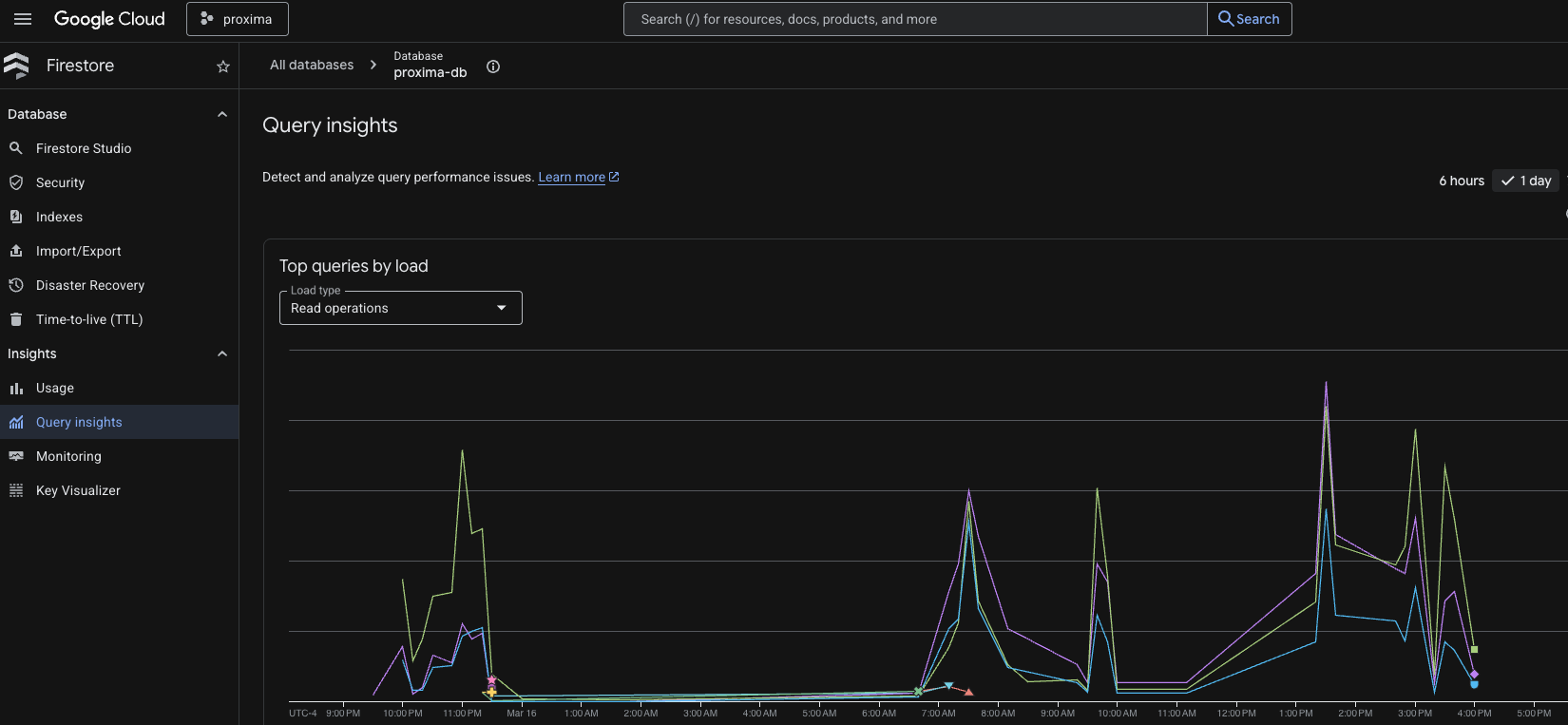This screenshot has height=725, width=1568.
Task: Click the Mar 16 axis label
Action: (x=522, y=713)
